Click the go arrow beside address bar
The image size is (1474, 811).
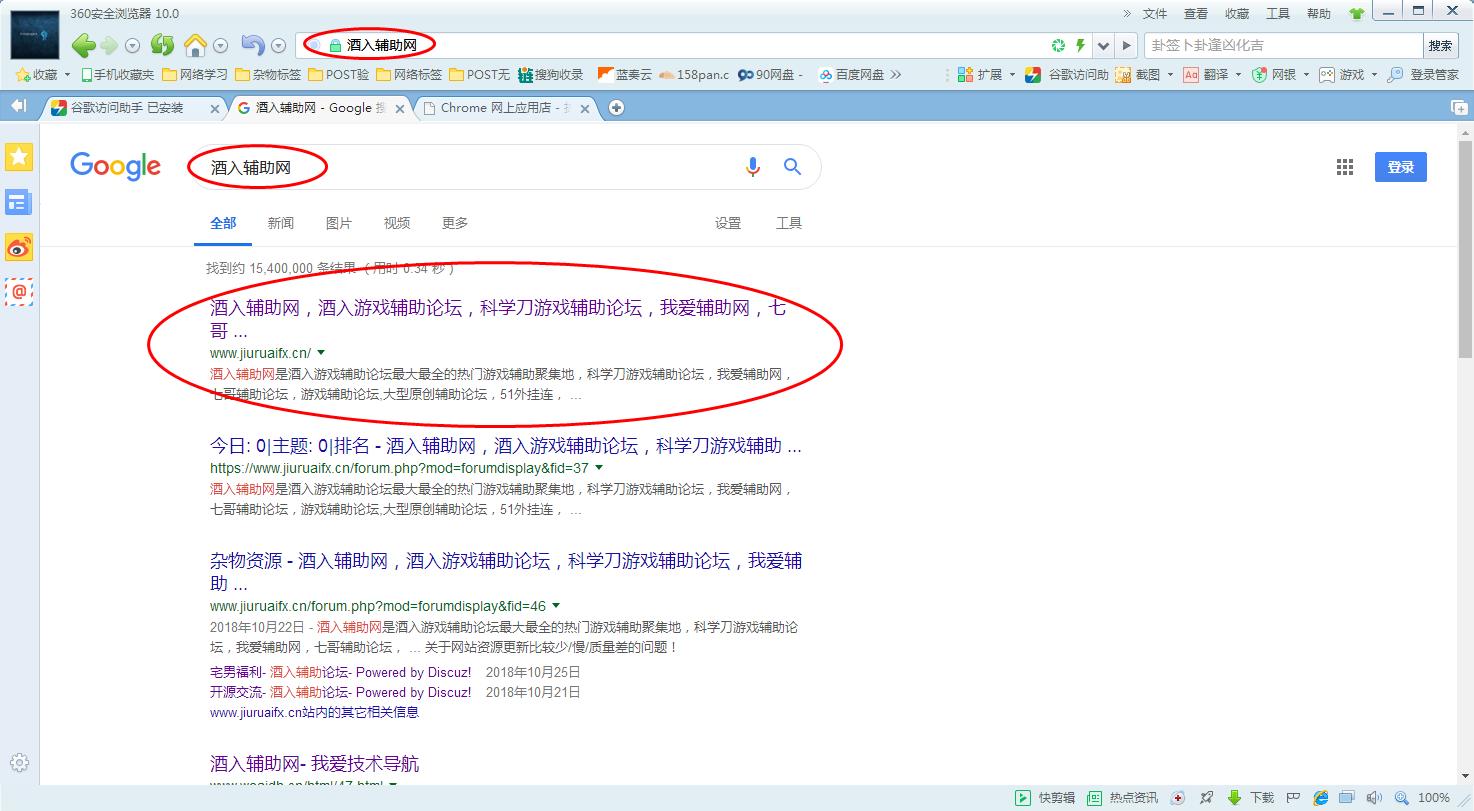point(1126,45)
